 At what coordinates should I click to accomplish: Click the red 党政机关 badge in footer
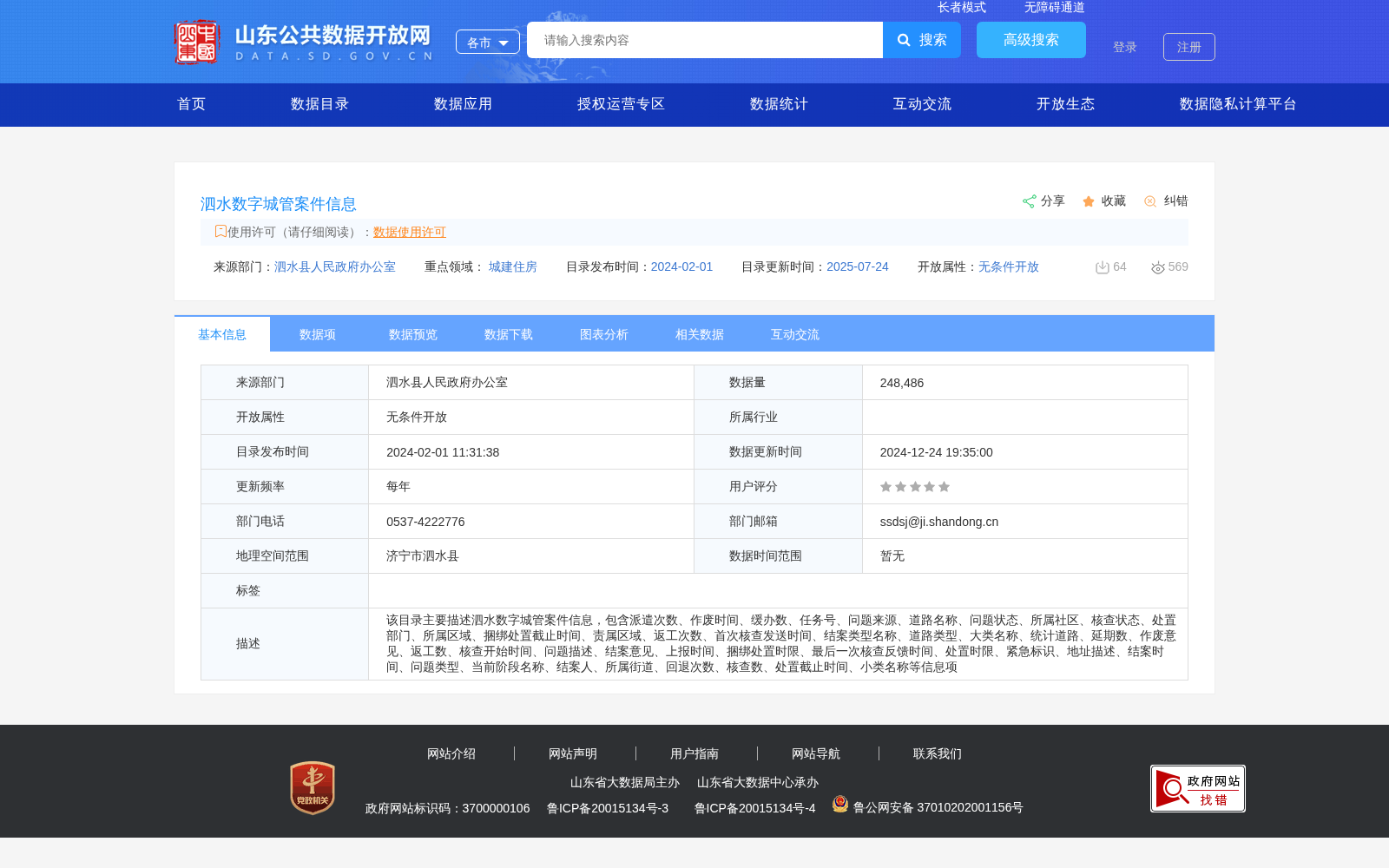pyautogui.click(x=313, y=788)
